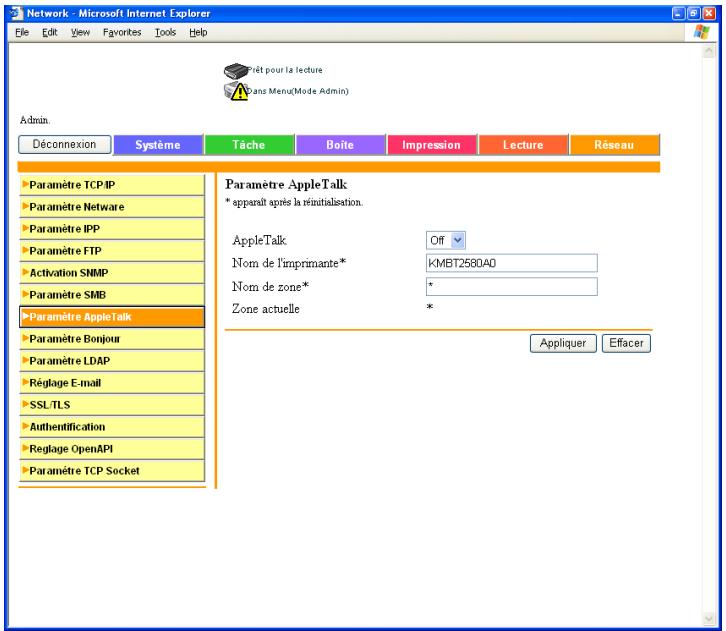Click the warning scanner status icon
The image size is (726, 631).
coord(236,91)
